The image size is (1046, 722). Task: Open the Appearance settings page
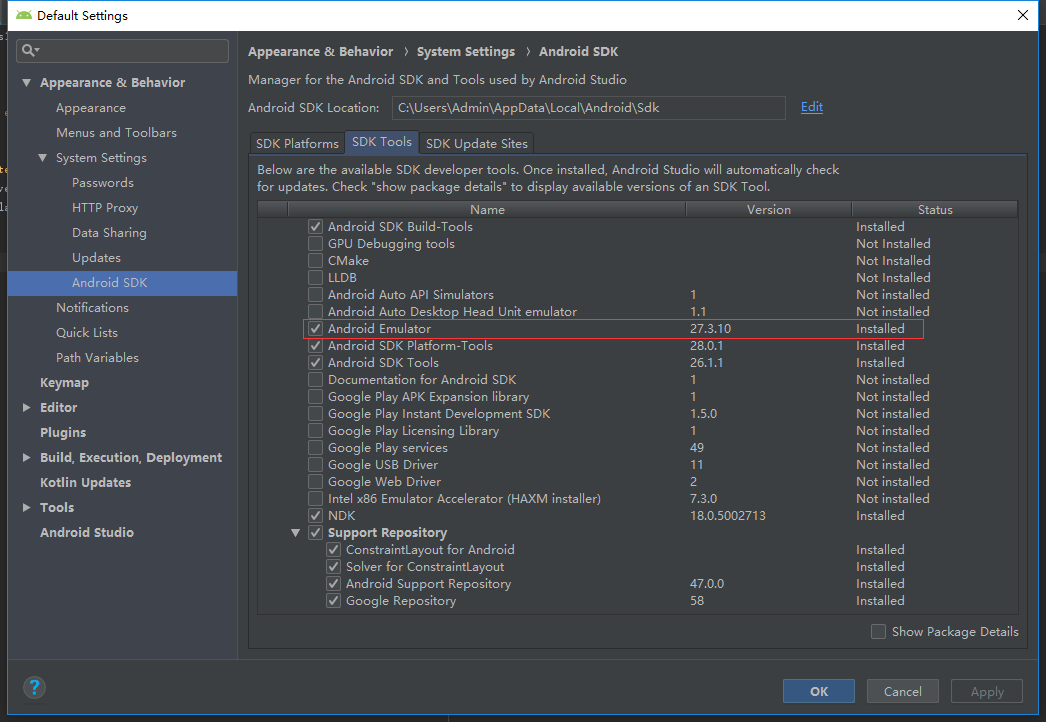click(91, 108)
